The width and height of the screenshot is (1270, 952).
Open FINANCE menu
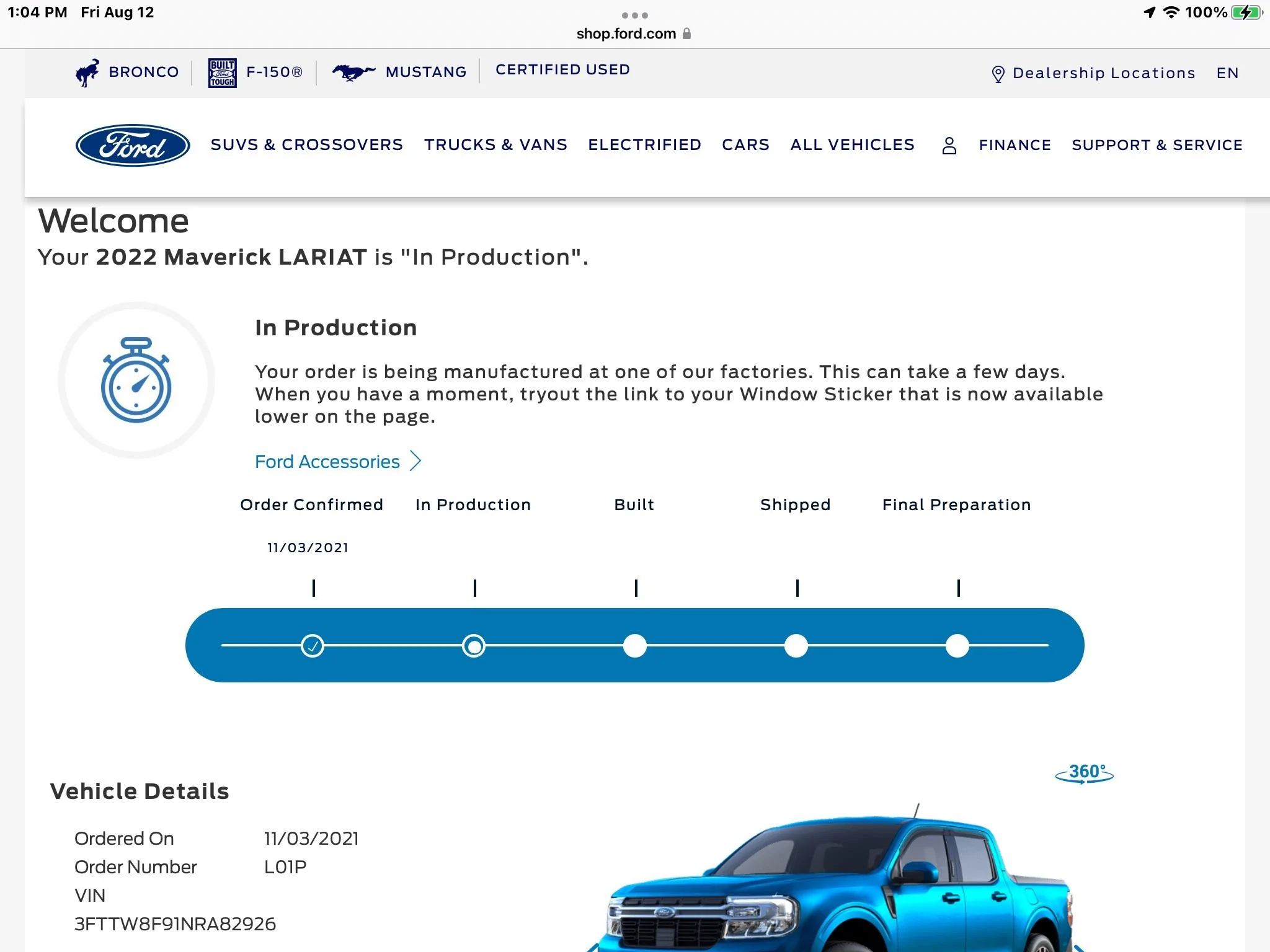coord(1015,146)
